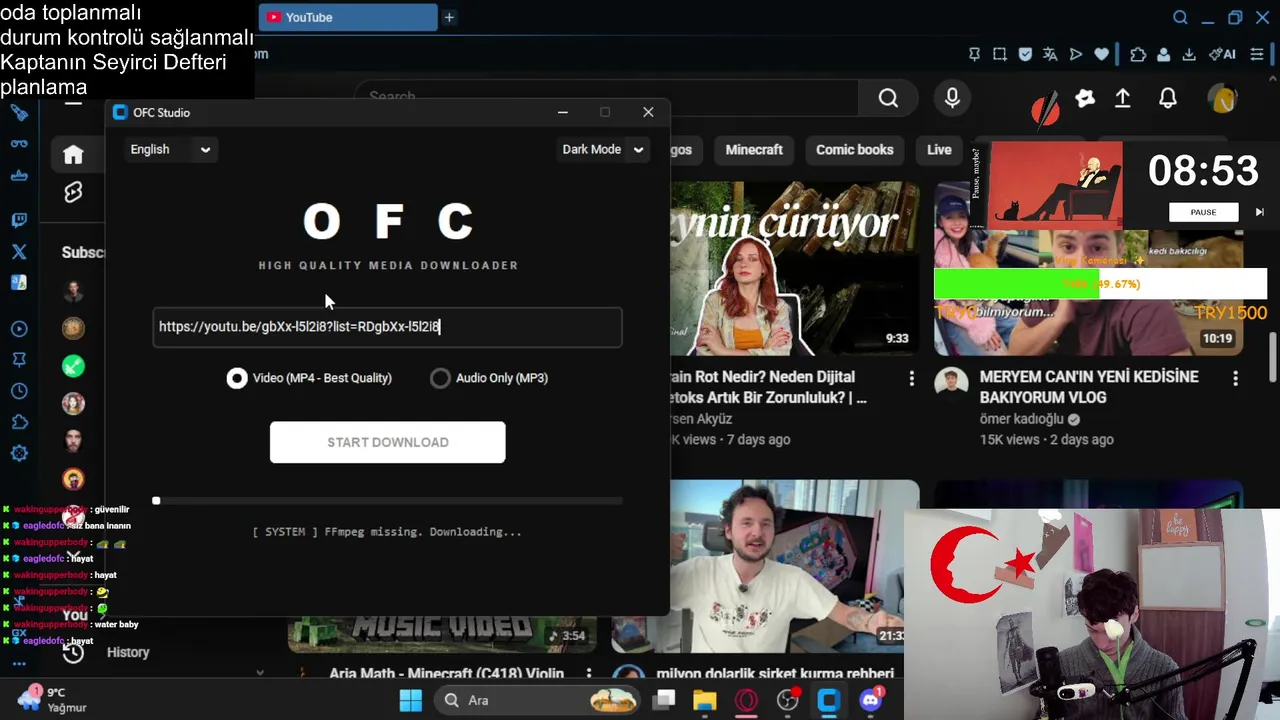This screenshot has height=720, width=1280.
Task: Open YouTube account avatar menu
Action: click(x=1222, y=98)
